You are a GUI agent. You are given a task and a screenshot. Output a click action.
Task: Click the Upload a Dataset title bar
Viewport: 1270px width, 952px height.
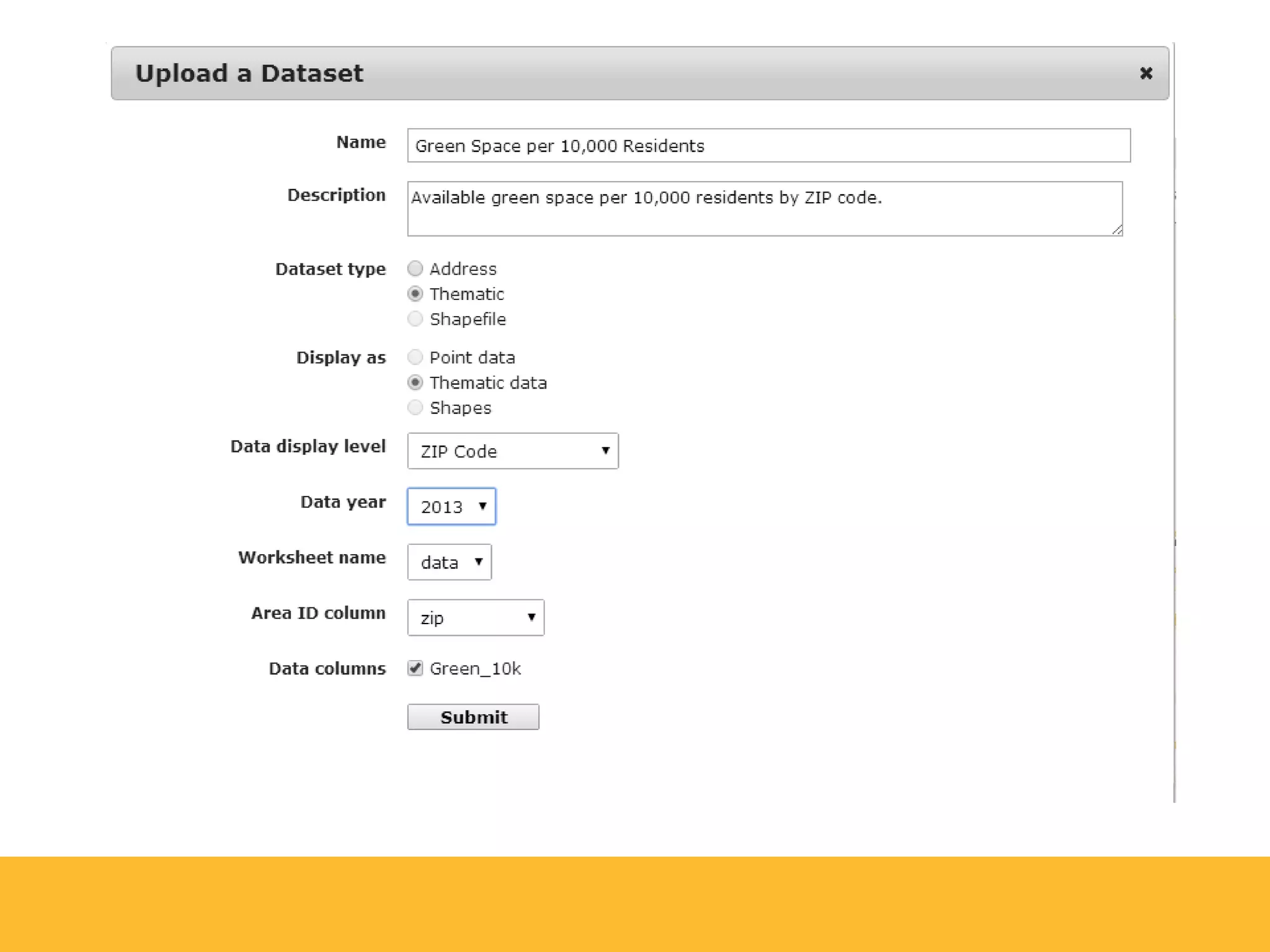coord(620,73)
